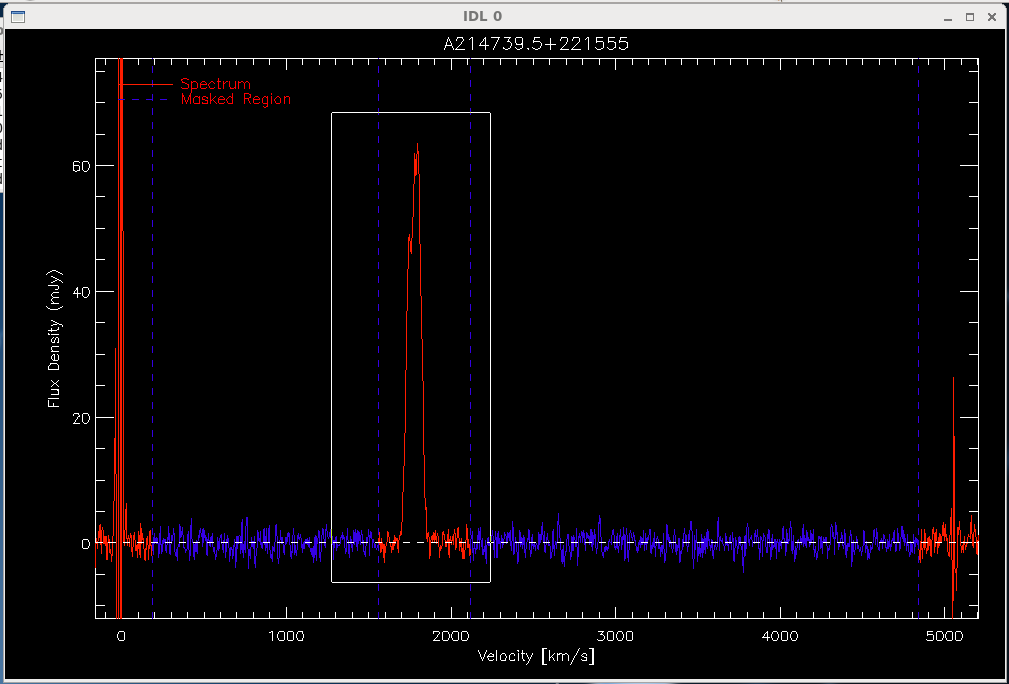Click the "4000" velocity tick label
Screen dimensions: 1009x684
click(781, 636)
